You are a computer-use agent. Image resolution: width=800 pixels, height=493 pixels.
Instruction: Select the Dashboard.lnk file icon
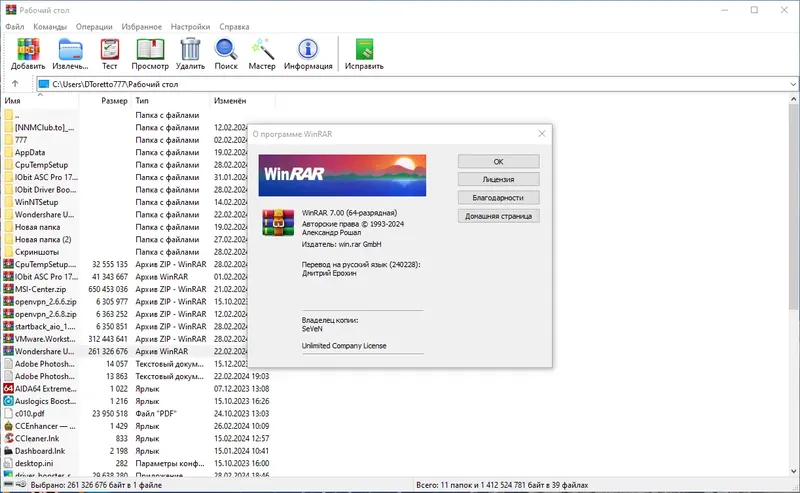pos(8,451)
